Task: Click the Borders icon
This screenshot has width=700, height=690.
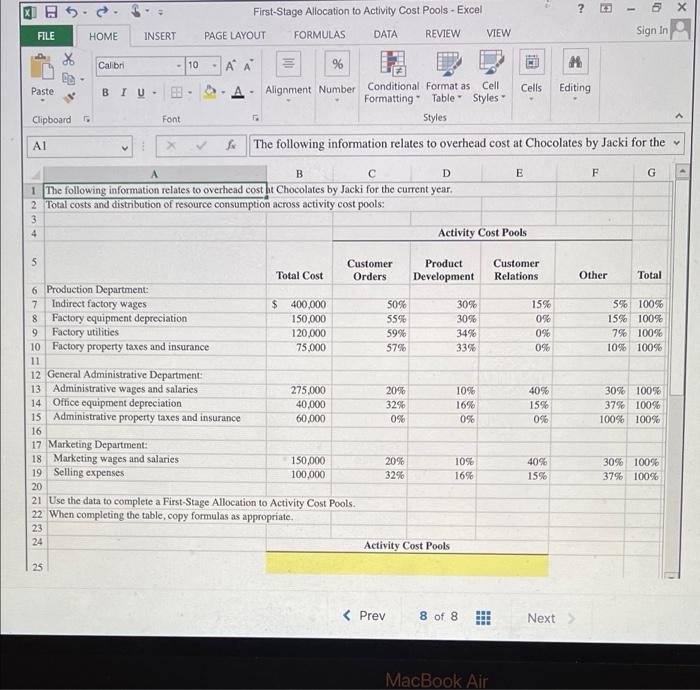Action: coord(176,92)
